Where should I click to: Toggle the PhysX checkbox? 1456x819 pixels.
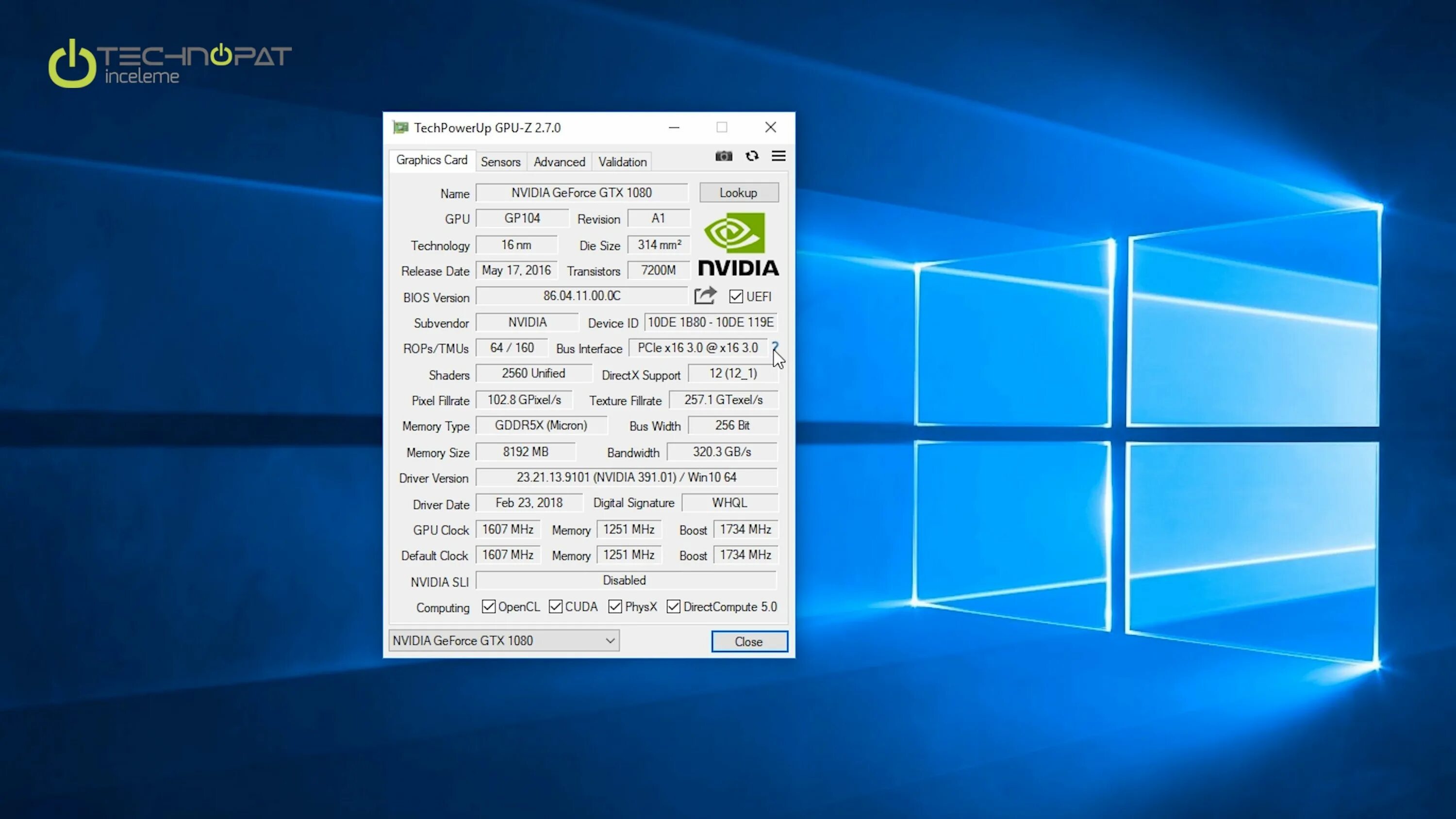pos(615,606)
